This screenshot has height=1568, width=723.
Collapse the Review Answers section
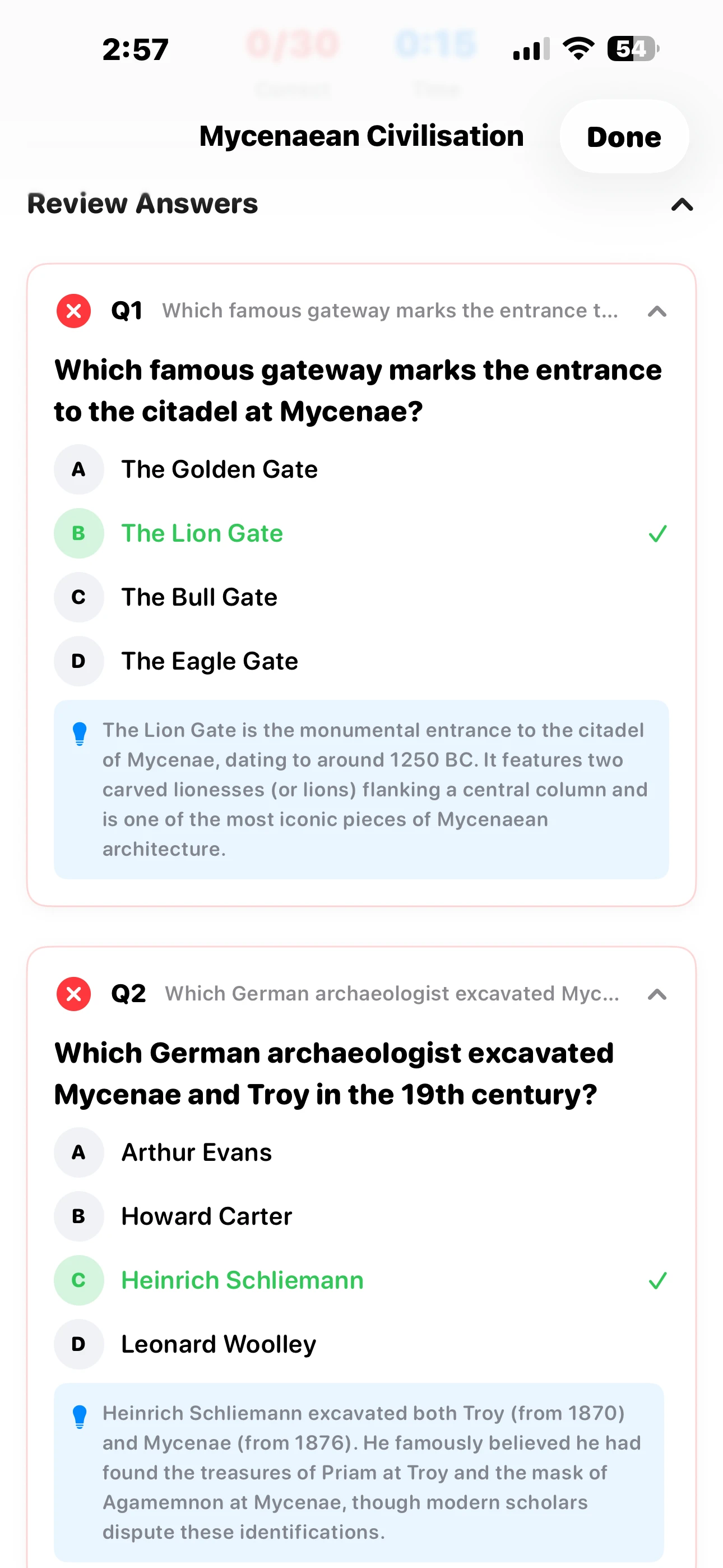coord(682,205)
